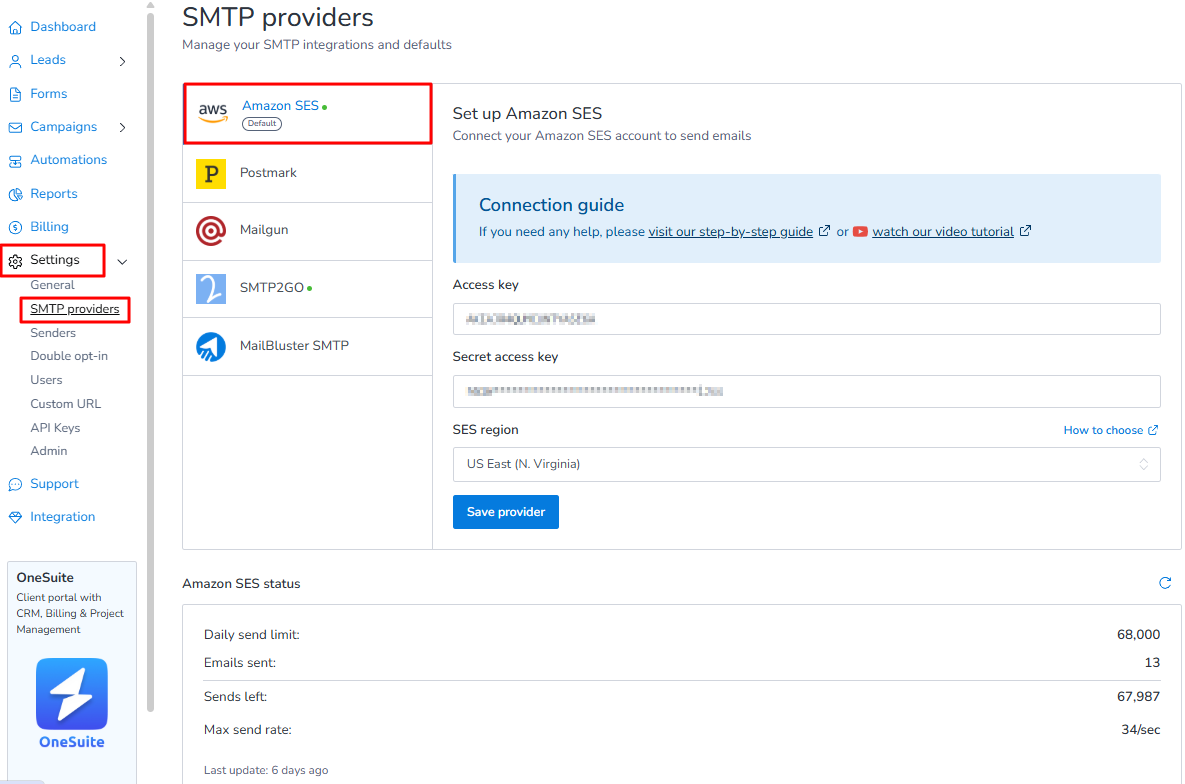The image size is (1185, 784).
Task: Click the Campaigns envelope icon
Action: point(15,128)
